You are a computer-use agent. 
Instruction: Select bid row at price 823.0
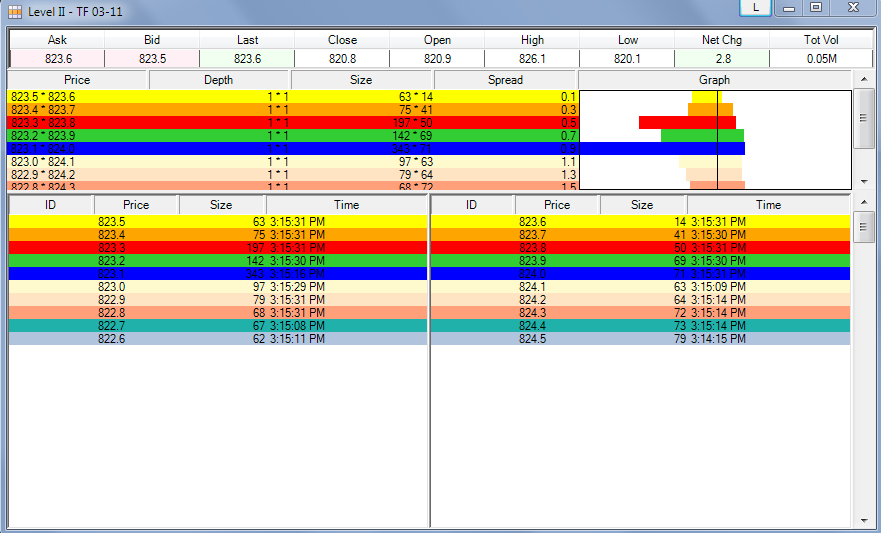pos(218,286)
